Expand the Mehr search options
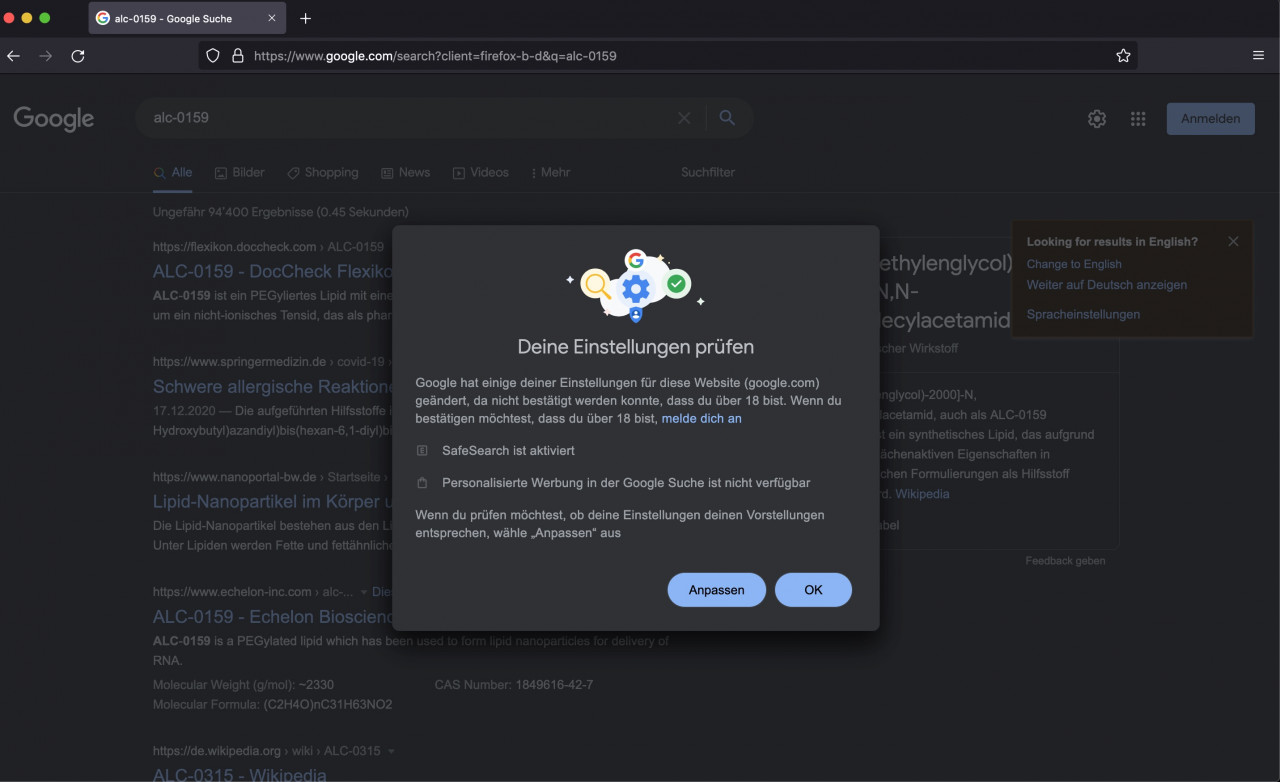Viewport: 1280px width, 782px height. (x=550, y=172)
